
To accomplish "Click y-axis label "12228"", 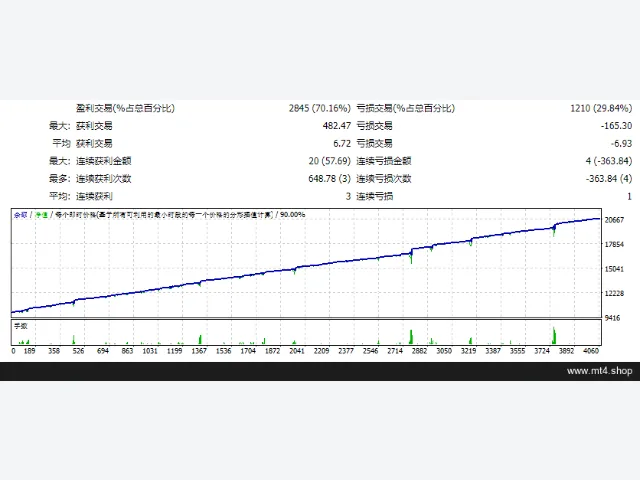I will [614, 293].
